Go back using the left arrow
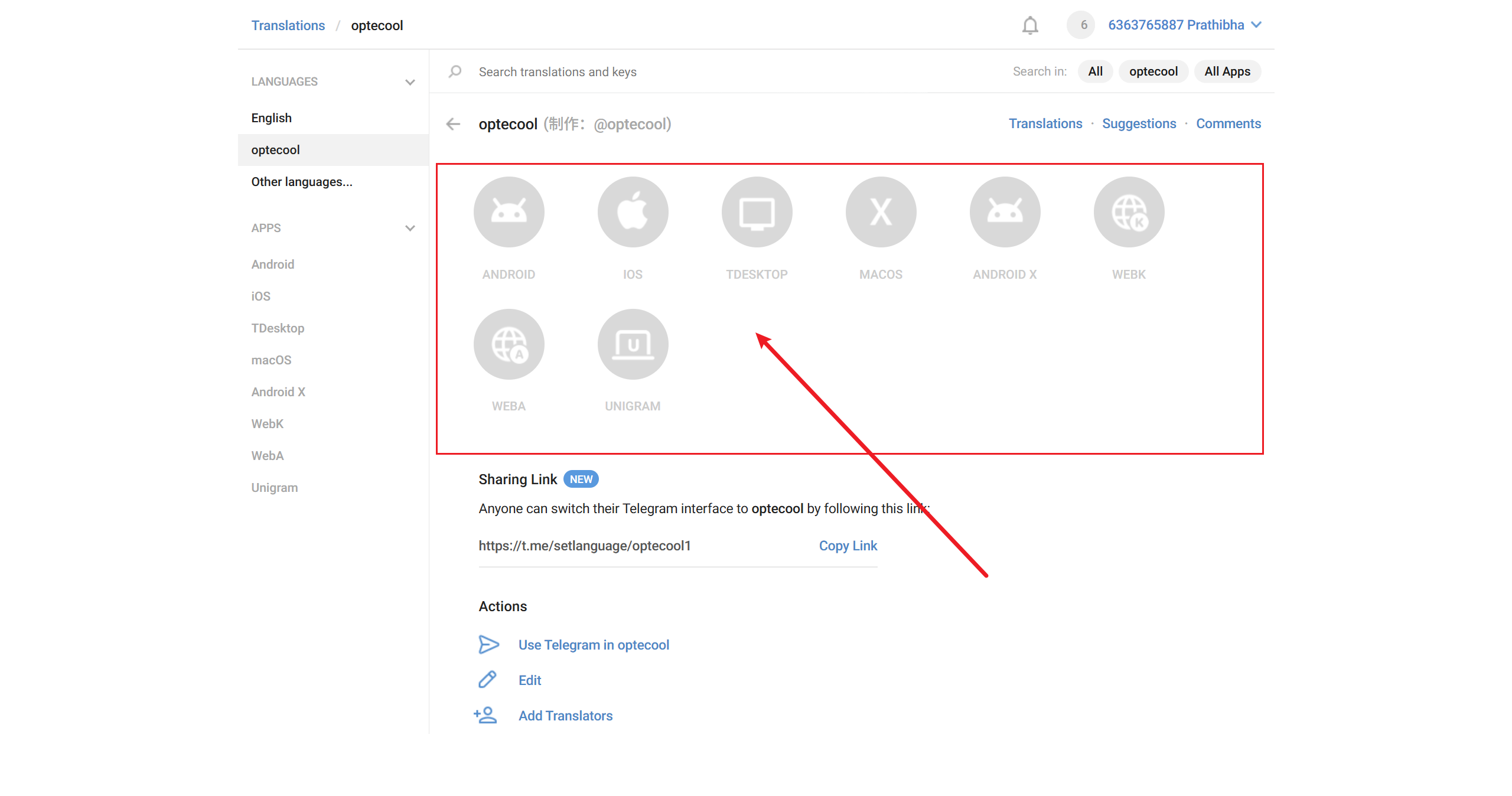This screenshot has height=796, width=1512. [453, 124]
